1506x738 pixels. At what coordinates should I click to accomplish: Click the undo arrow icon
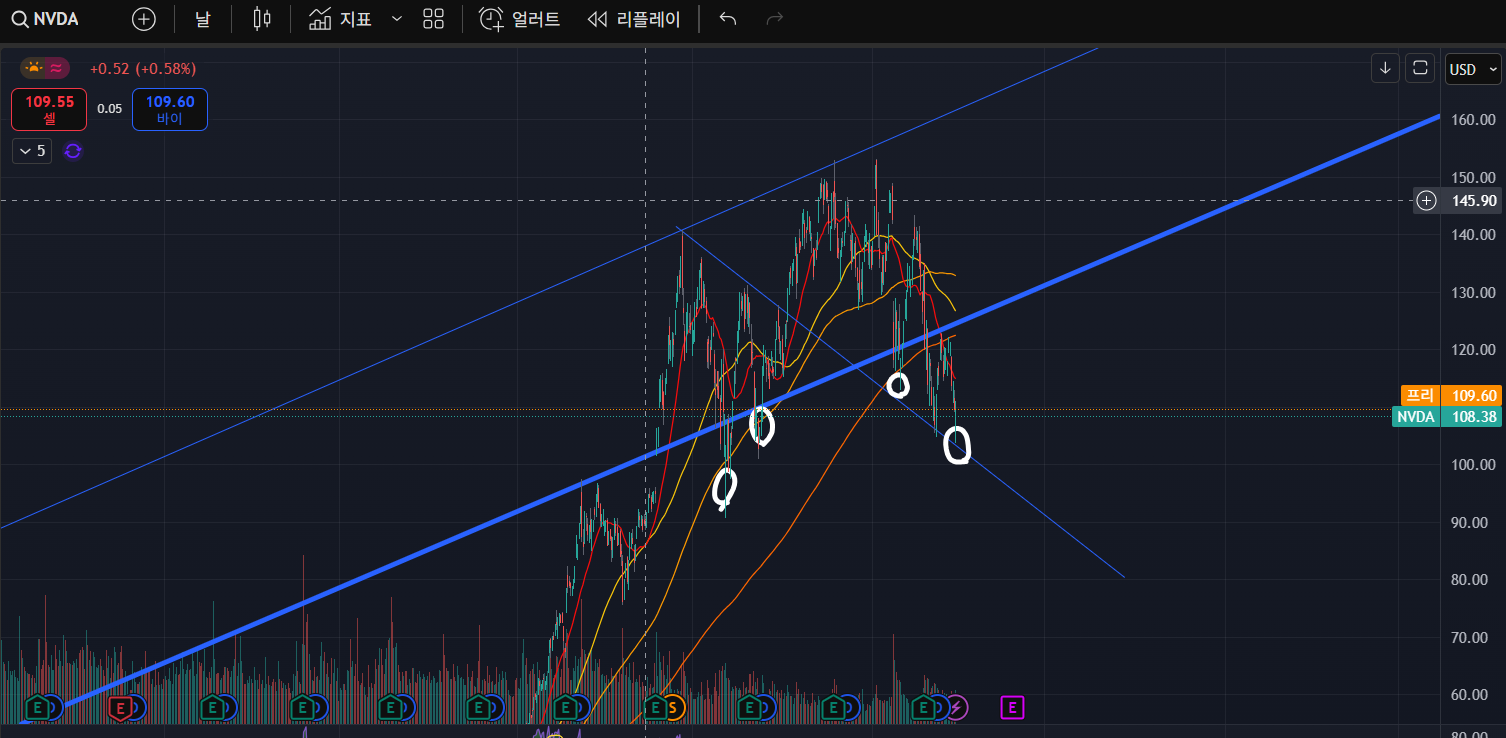click(728, 19)
